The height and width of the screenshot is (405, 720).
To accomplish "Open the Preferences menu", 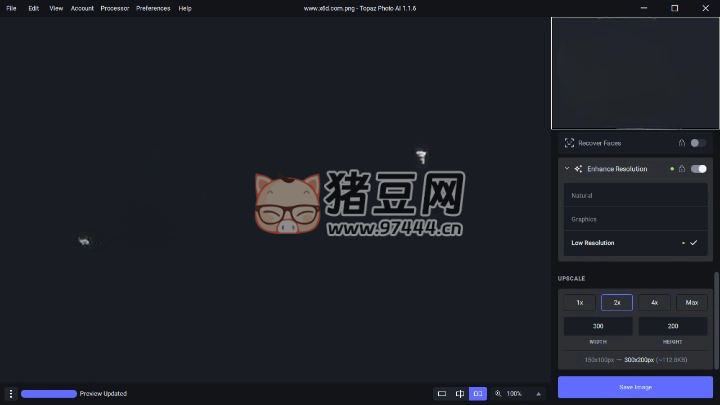I will point(153,8).
